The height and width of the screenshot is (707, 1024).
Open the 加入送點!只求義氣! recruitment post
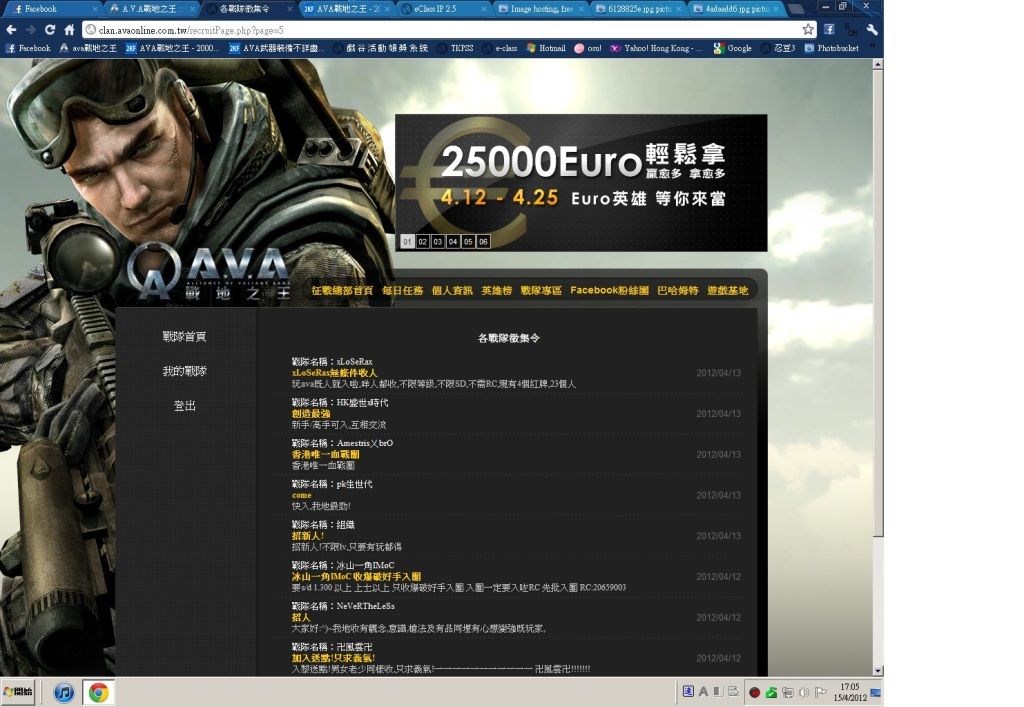pos(333,659)
